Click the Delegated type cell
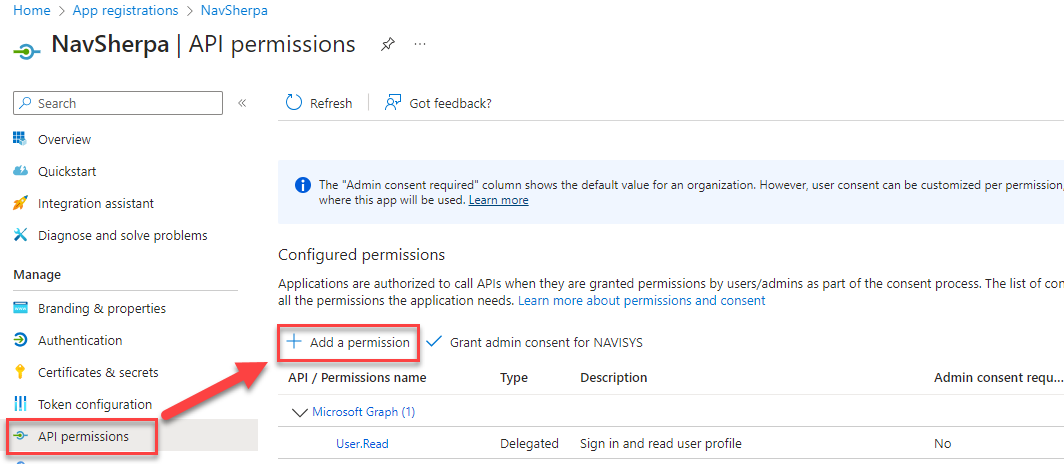This screenshot has width=1064, height=464. point(529,444)
